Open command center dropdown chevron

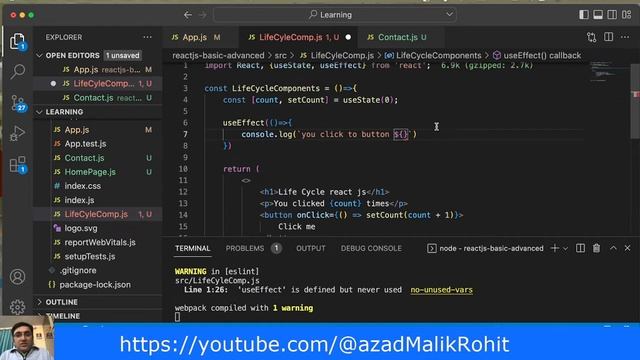[x=449, y=15]
